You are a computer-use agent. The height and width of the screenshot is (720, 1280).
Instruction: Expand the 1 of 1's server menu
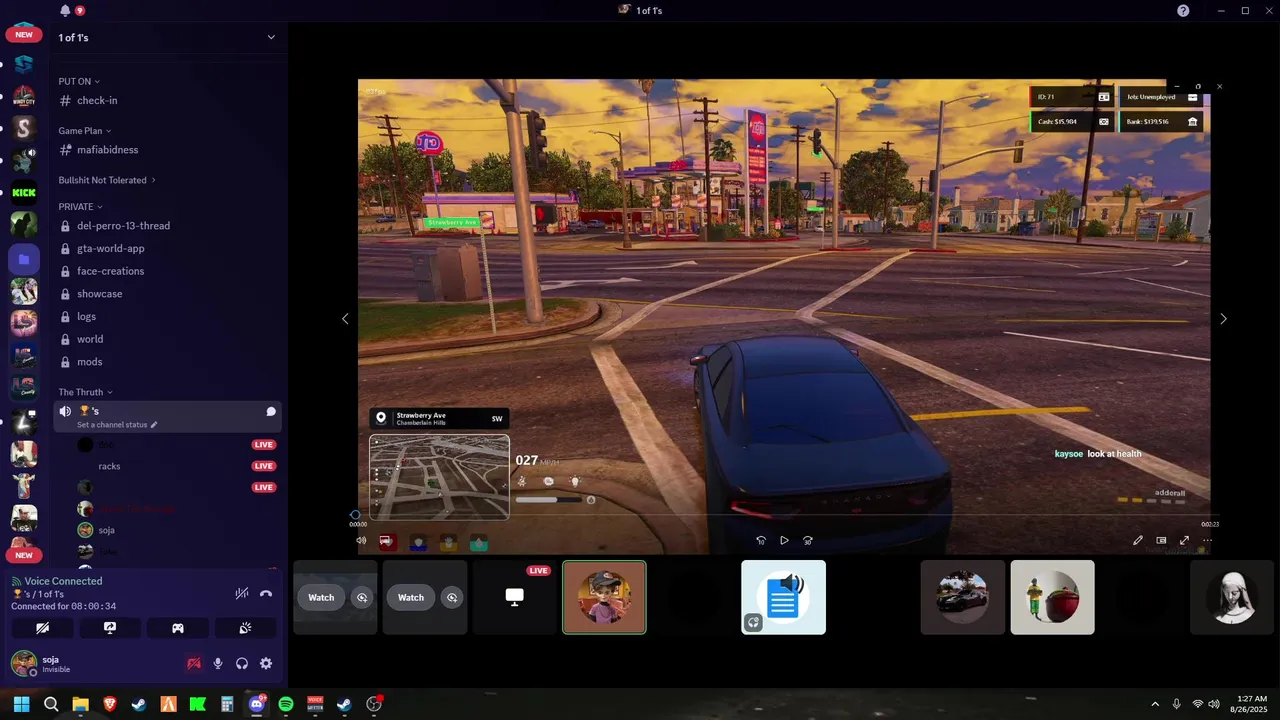point(271,37)
